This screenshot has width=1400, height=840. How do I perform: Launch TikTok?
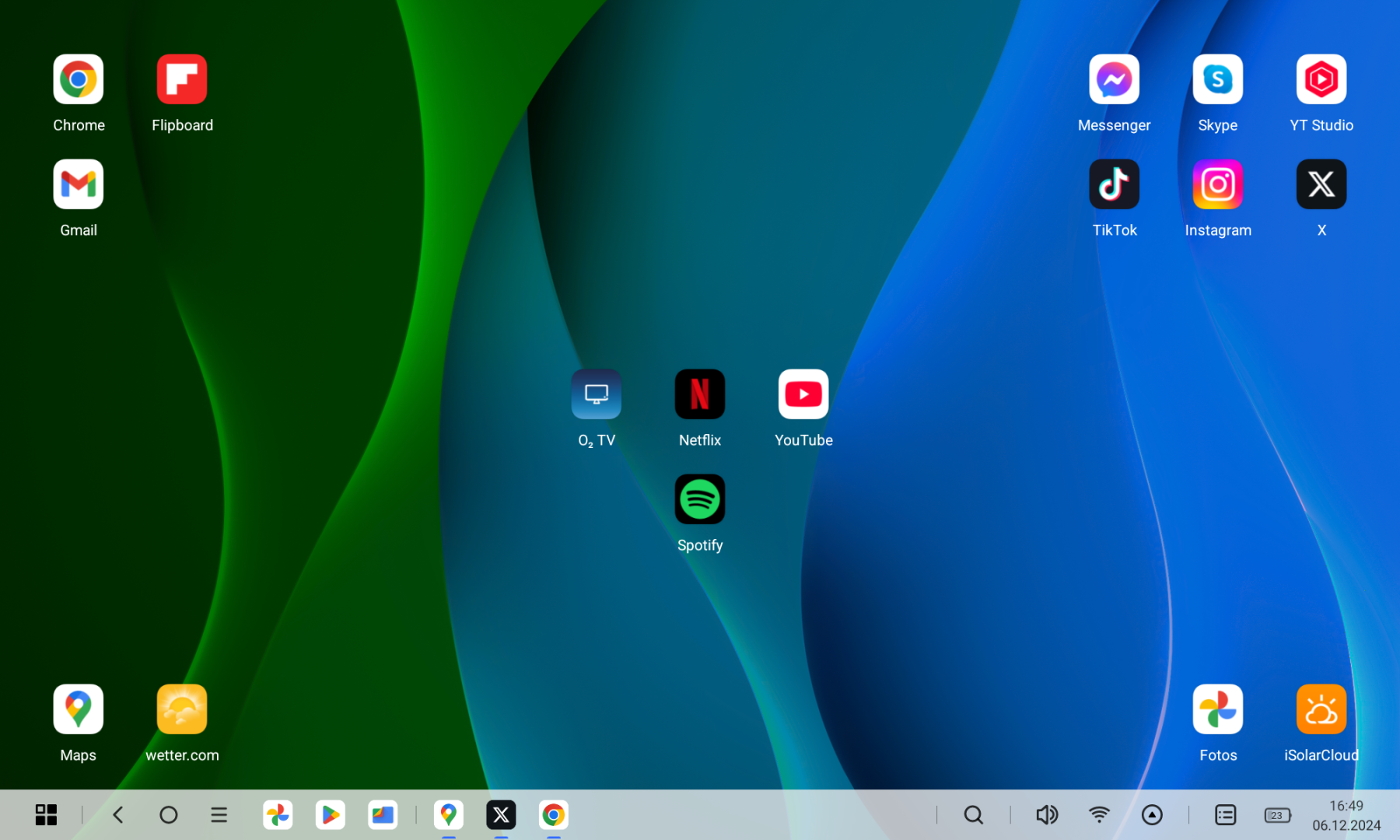pos(1115,184)
